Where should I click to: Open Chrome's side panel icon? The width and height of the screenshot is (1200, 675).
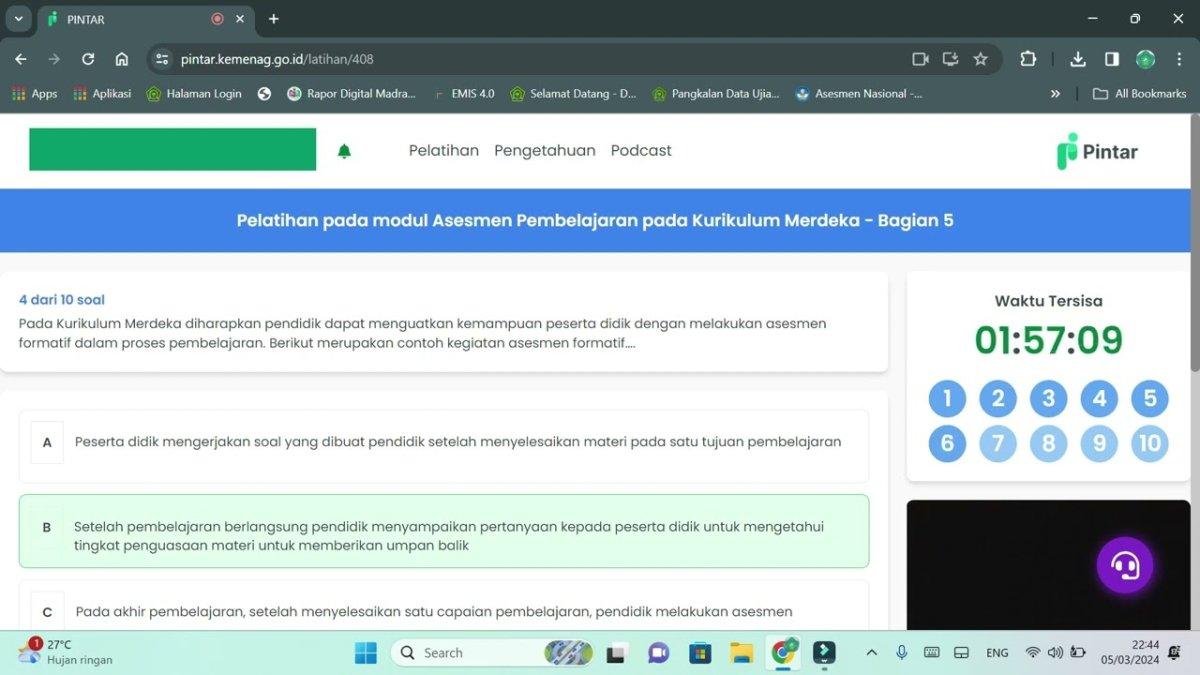1112,59
